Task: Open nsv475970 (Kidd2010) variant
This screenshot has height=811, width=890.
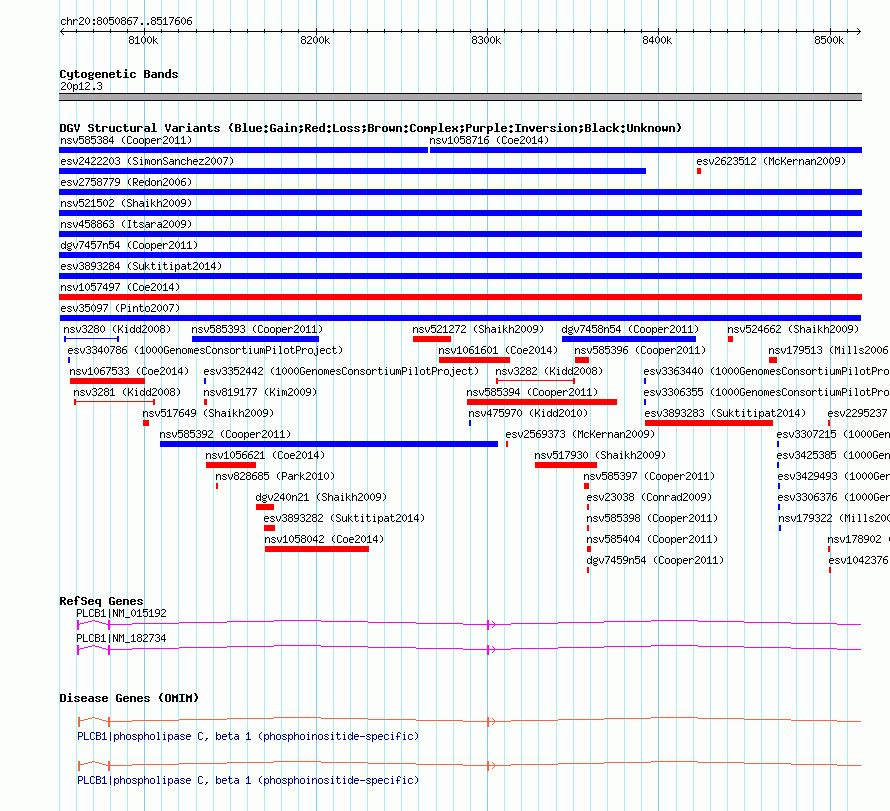Action: [x=528, y=413]
